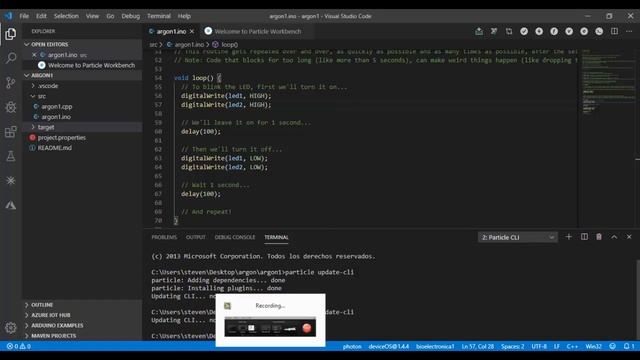Open the Manage gear icon

click(x=11, y=327)
